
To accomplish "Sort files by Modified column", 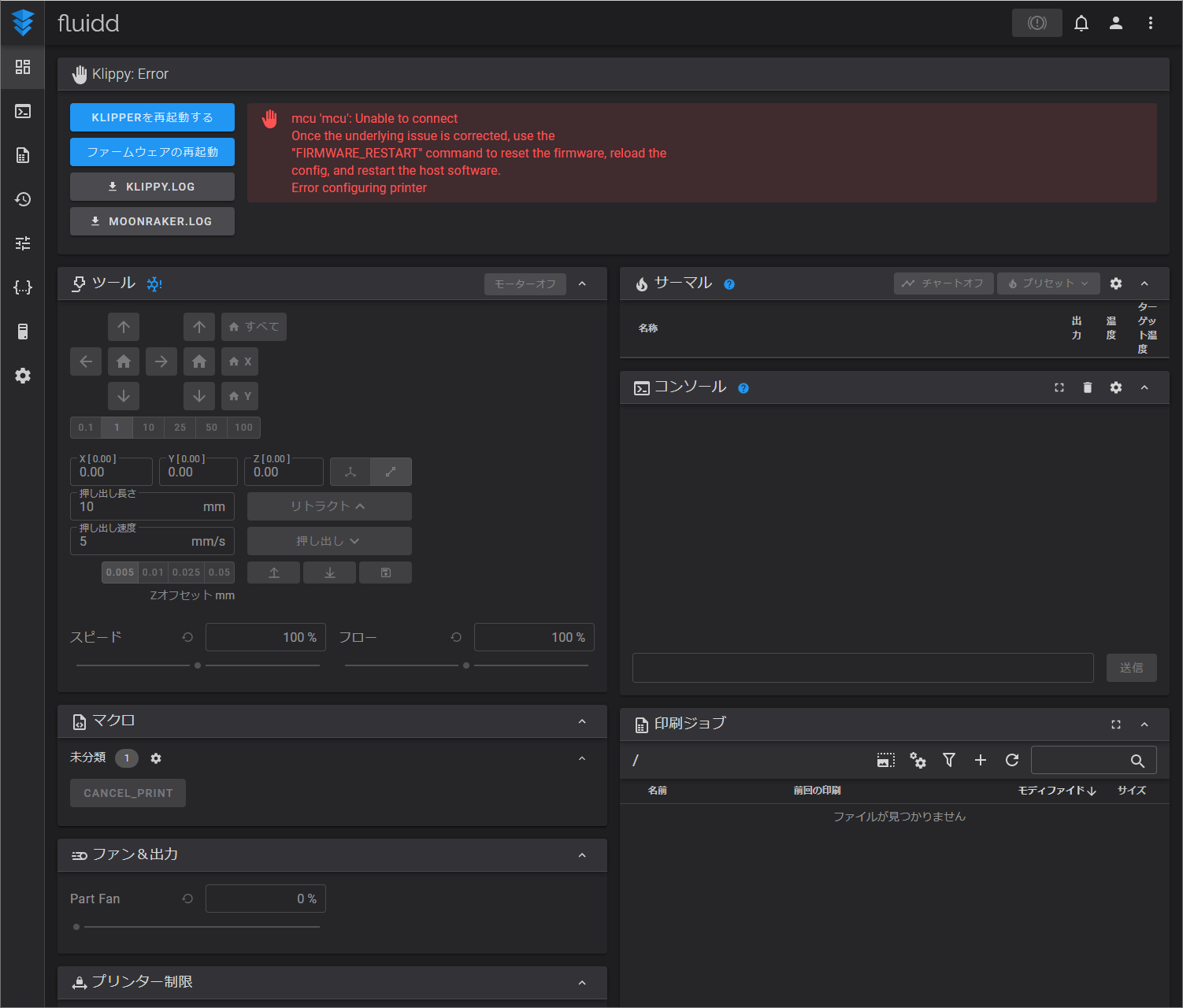I will 1057,791.
